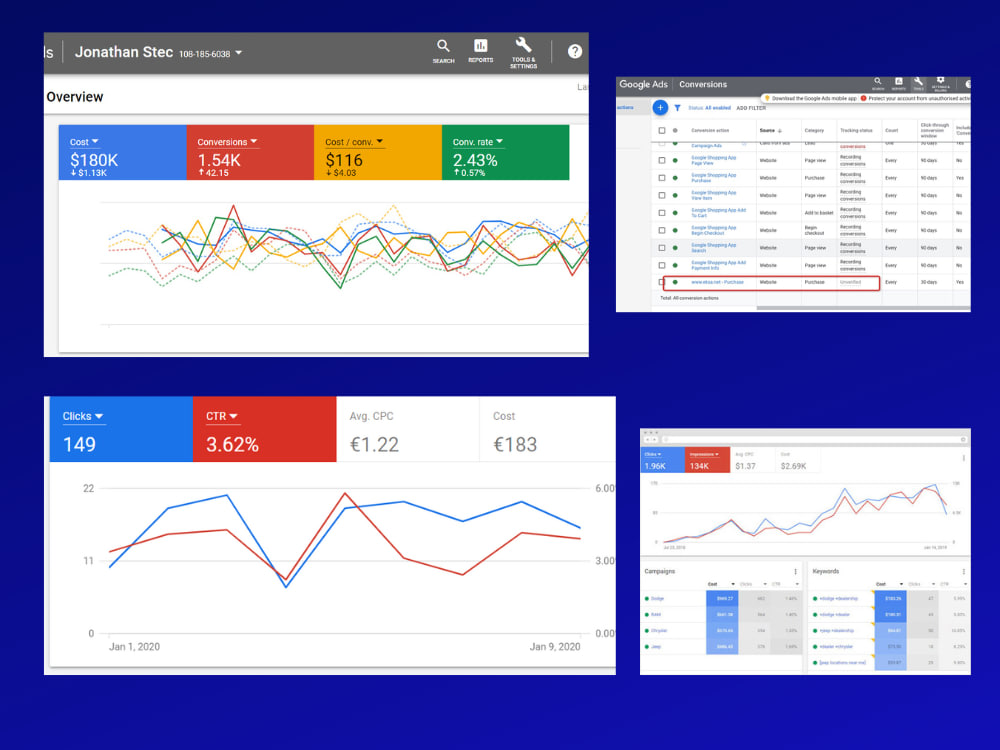Open Search in the Jonathan Stec header

[x=443, y=51]
